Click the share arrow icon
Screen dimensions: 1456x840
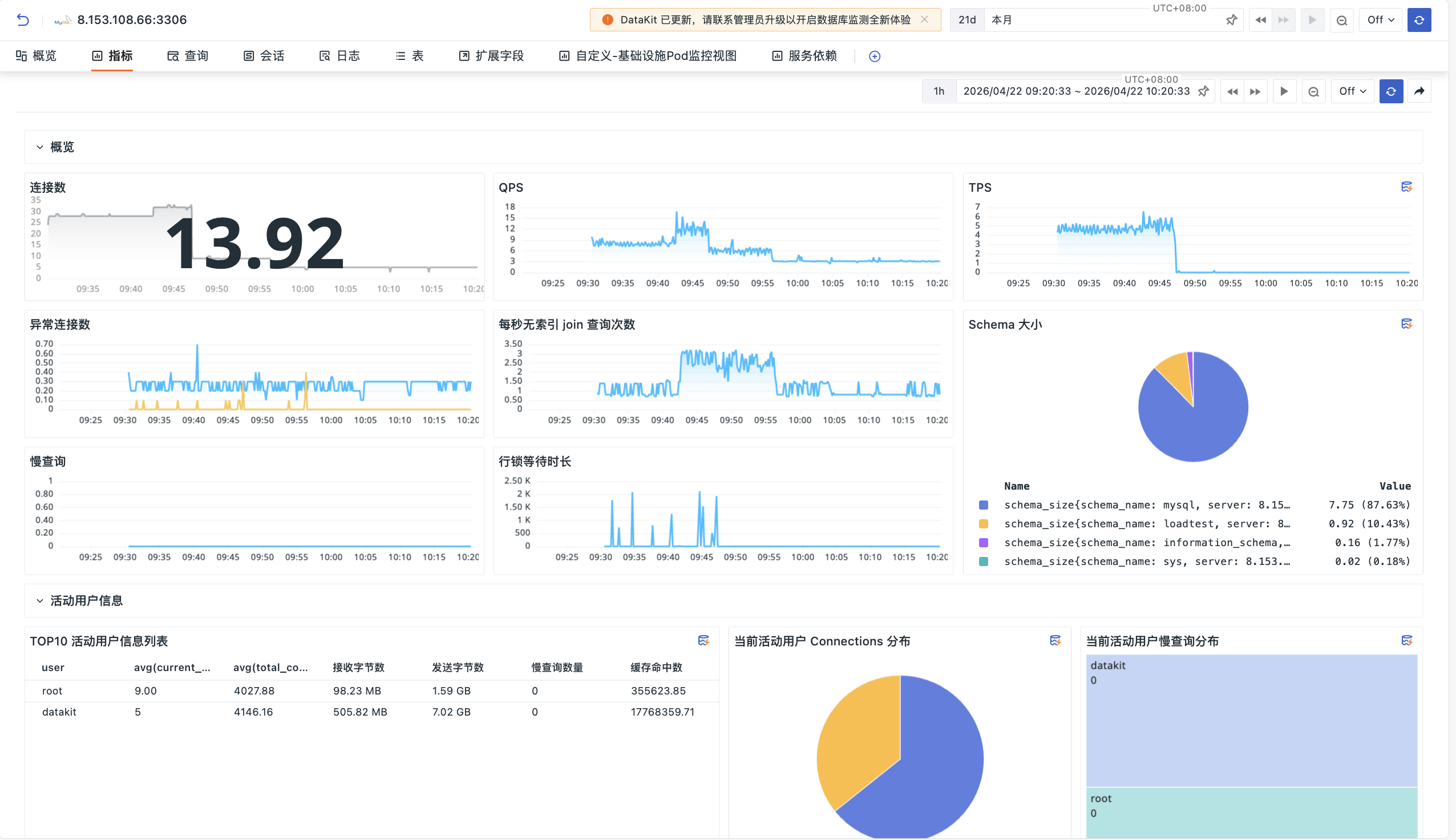tap(1419, 91)
